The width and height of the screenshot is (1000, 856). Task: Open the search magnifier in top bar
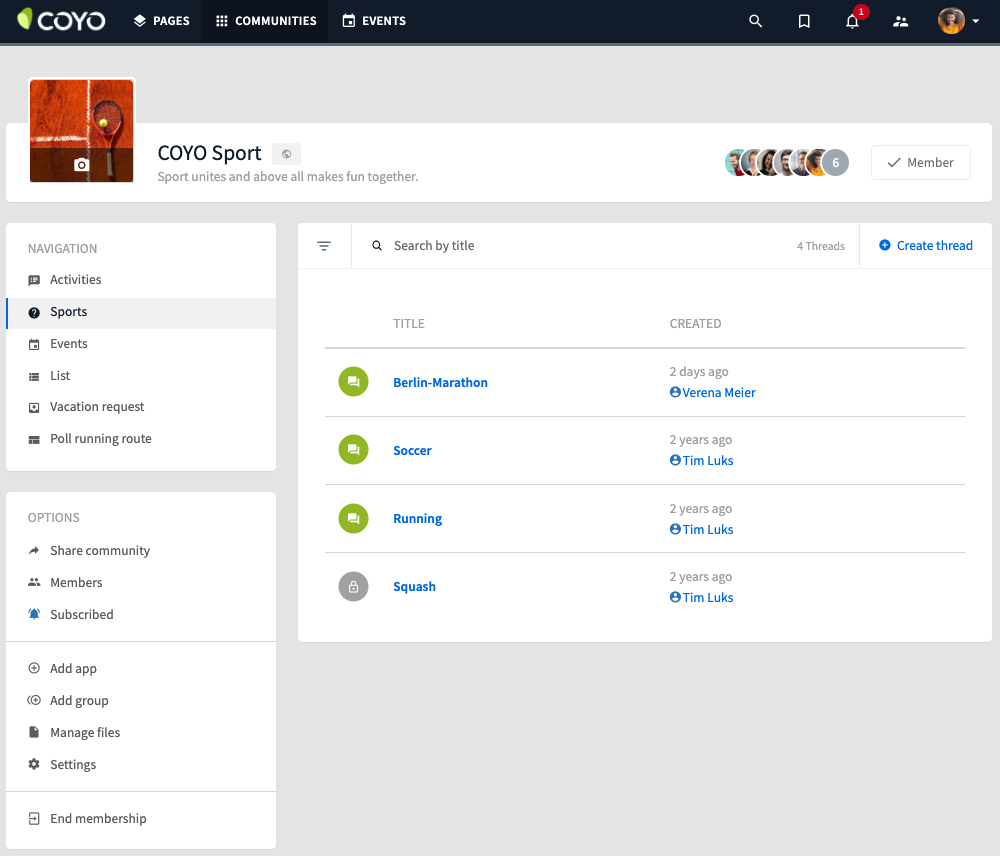[755, 21]
